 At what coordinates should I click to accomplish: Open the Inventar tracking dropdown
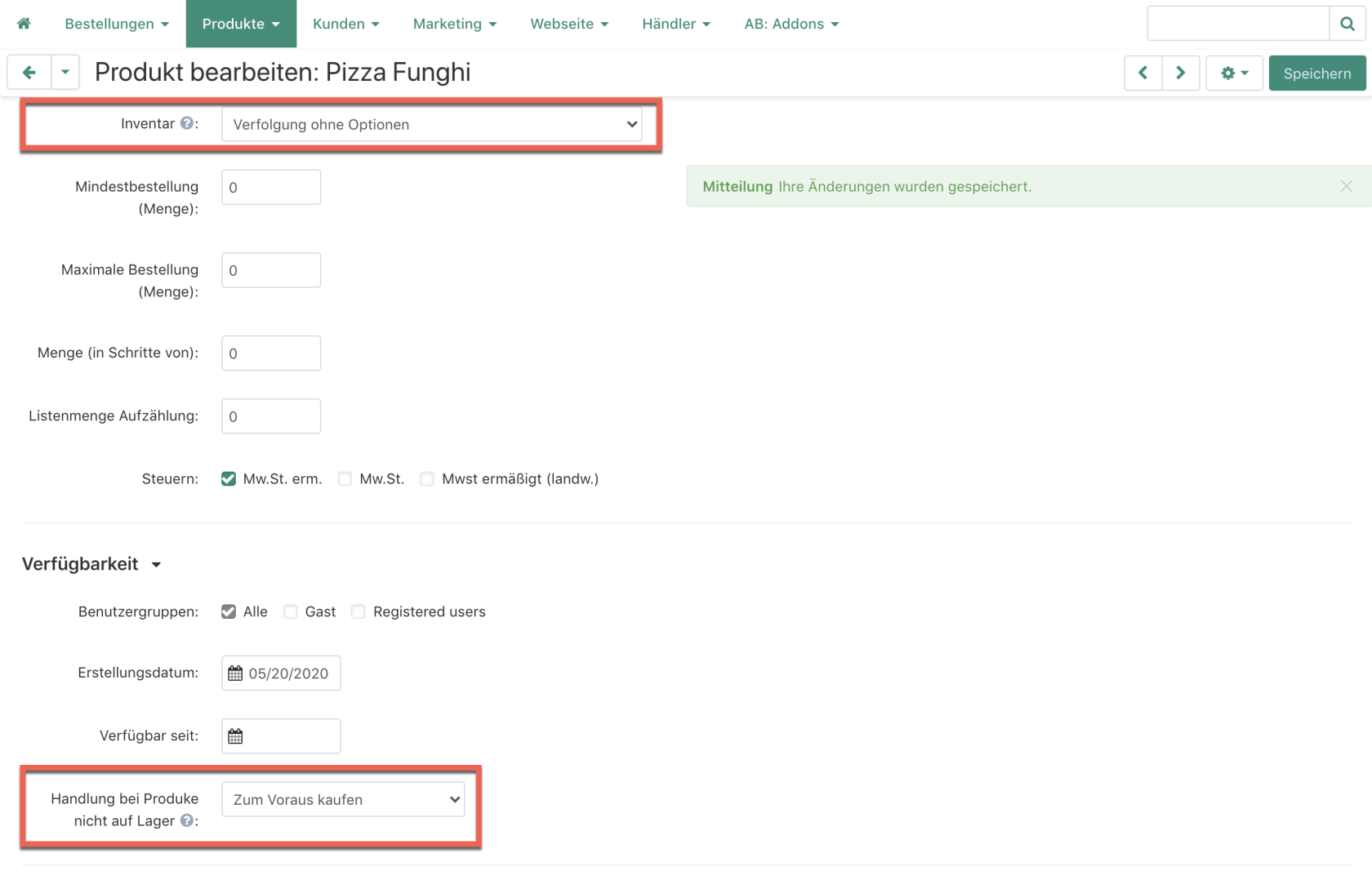[432, 124]
